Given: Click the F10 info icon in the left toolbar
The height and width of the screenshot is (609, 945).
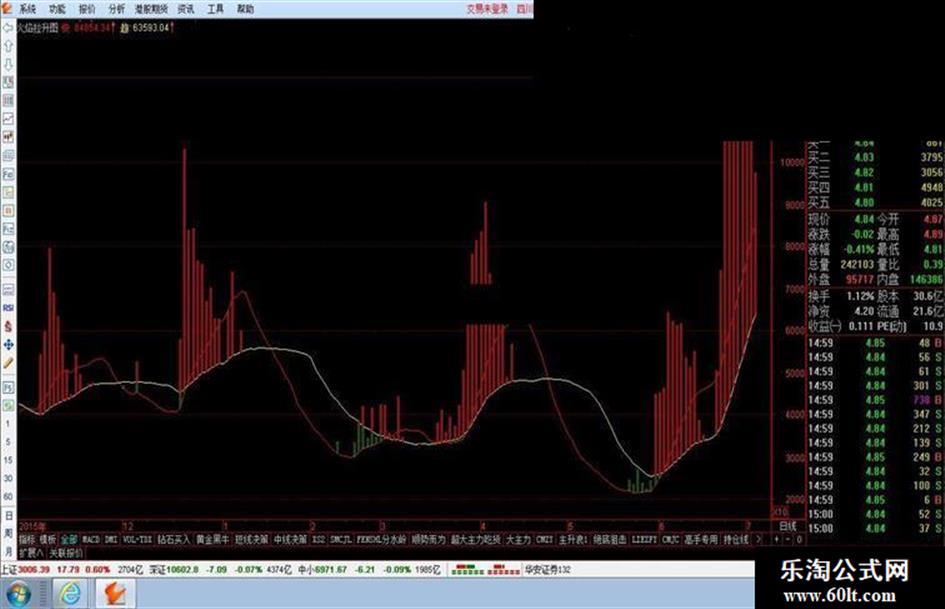Looking at the screenshot, I should point(8,174).
